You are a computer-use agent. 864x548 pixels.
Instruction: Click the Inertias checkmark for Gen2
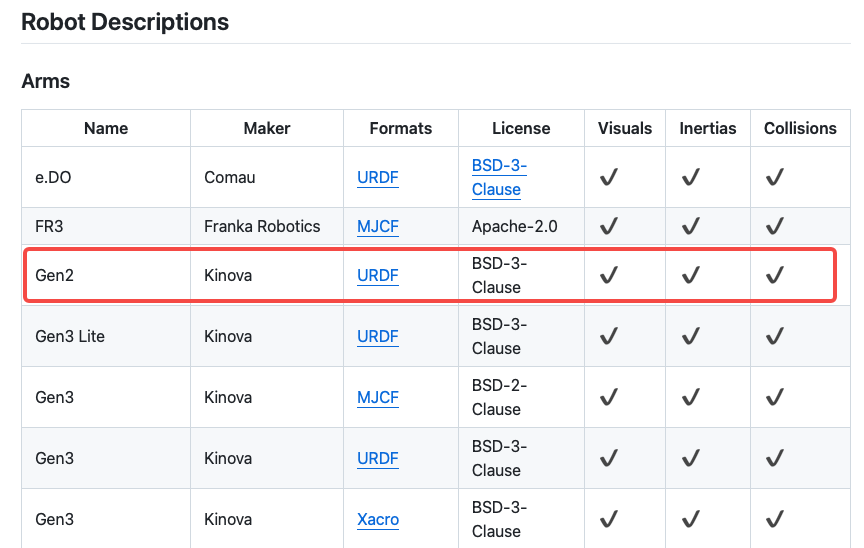point(690,275)
